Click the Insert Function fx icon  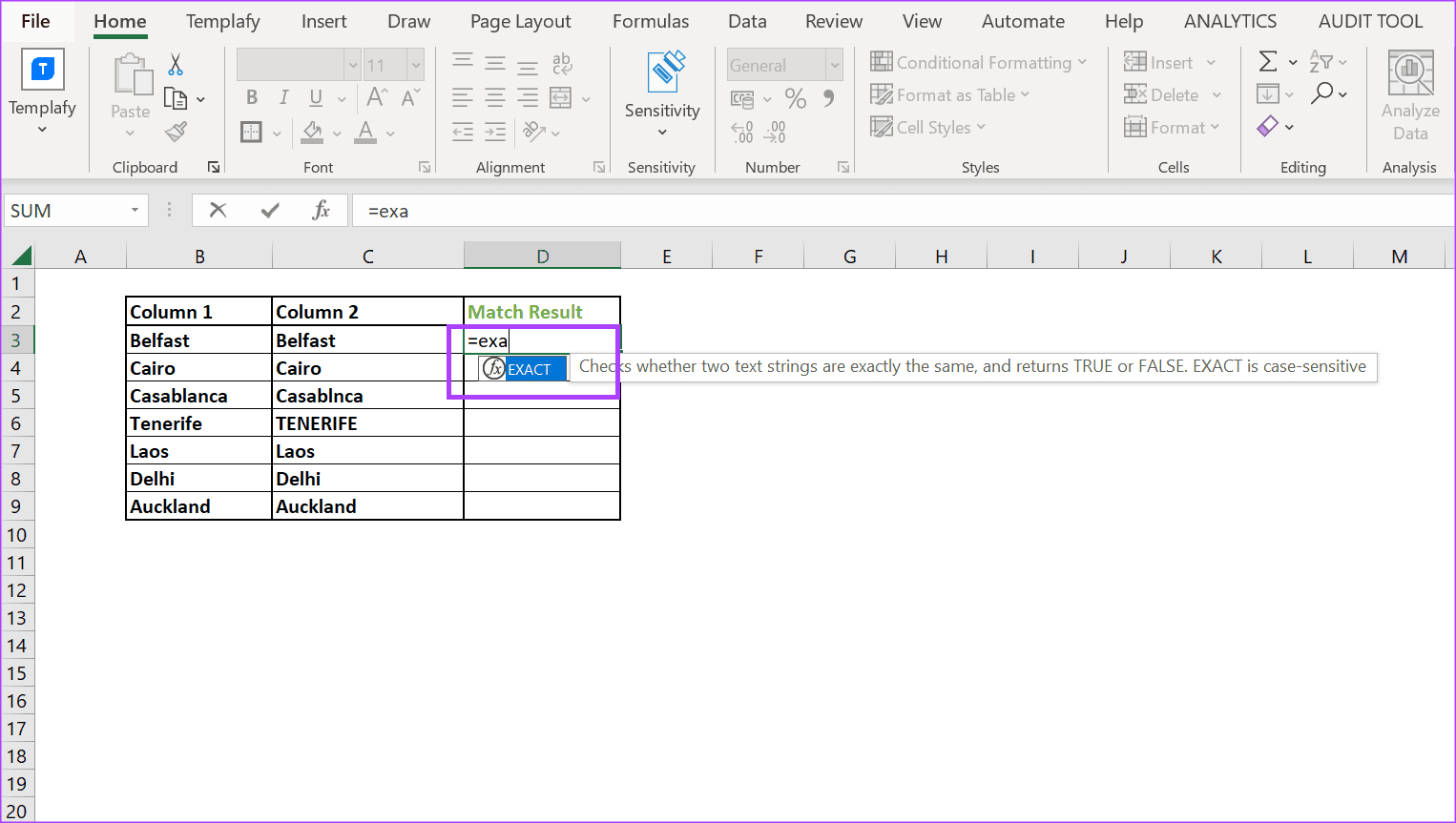322,210
